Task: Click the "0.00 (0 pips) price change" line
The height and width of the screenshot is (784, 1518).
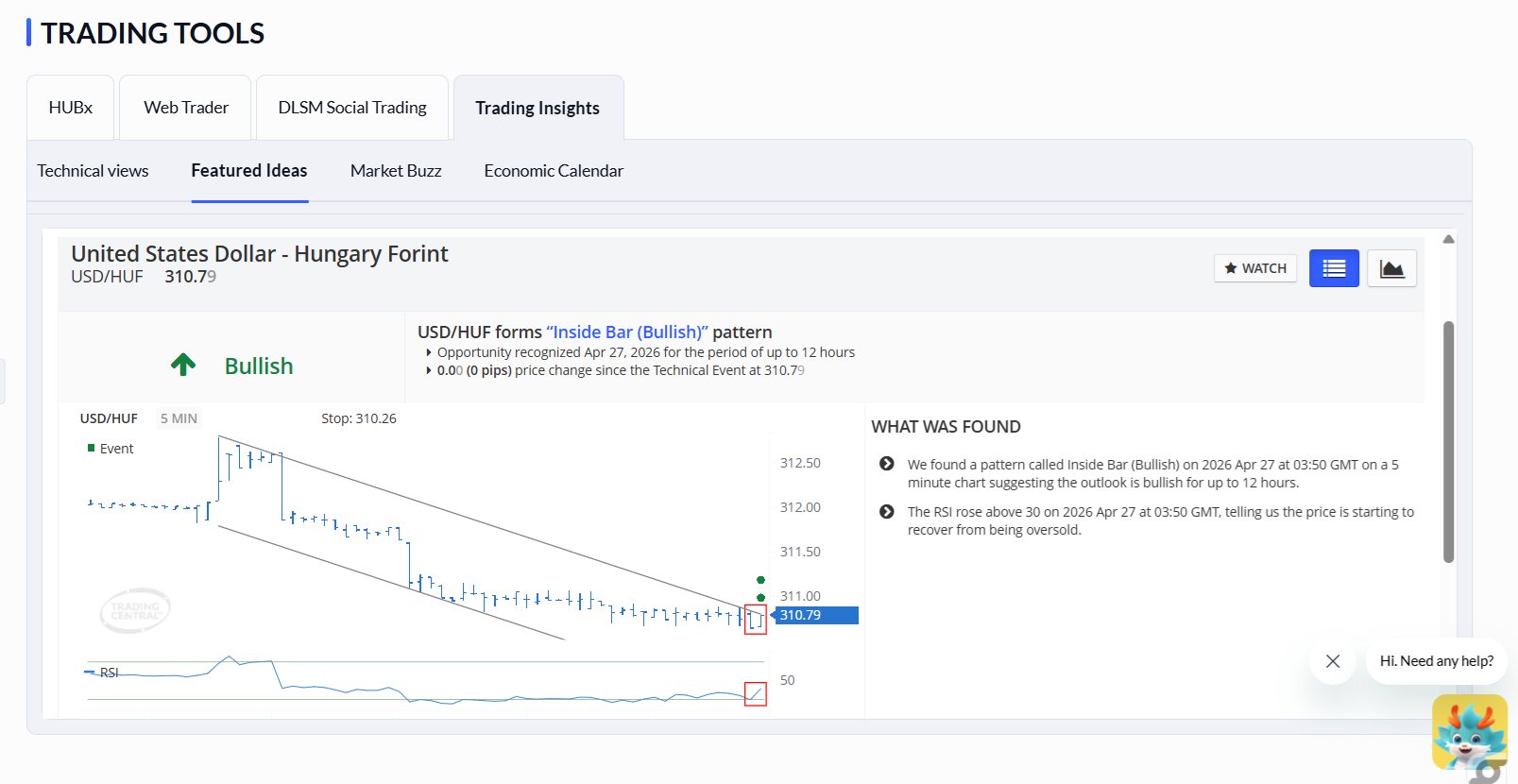Action: click(x=621, y=370)
